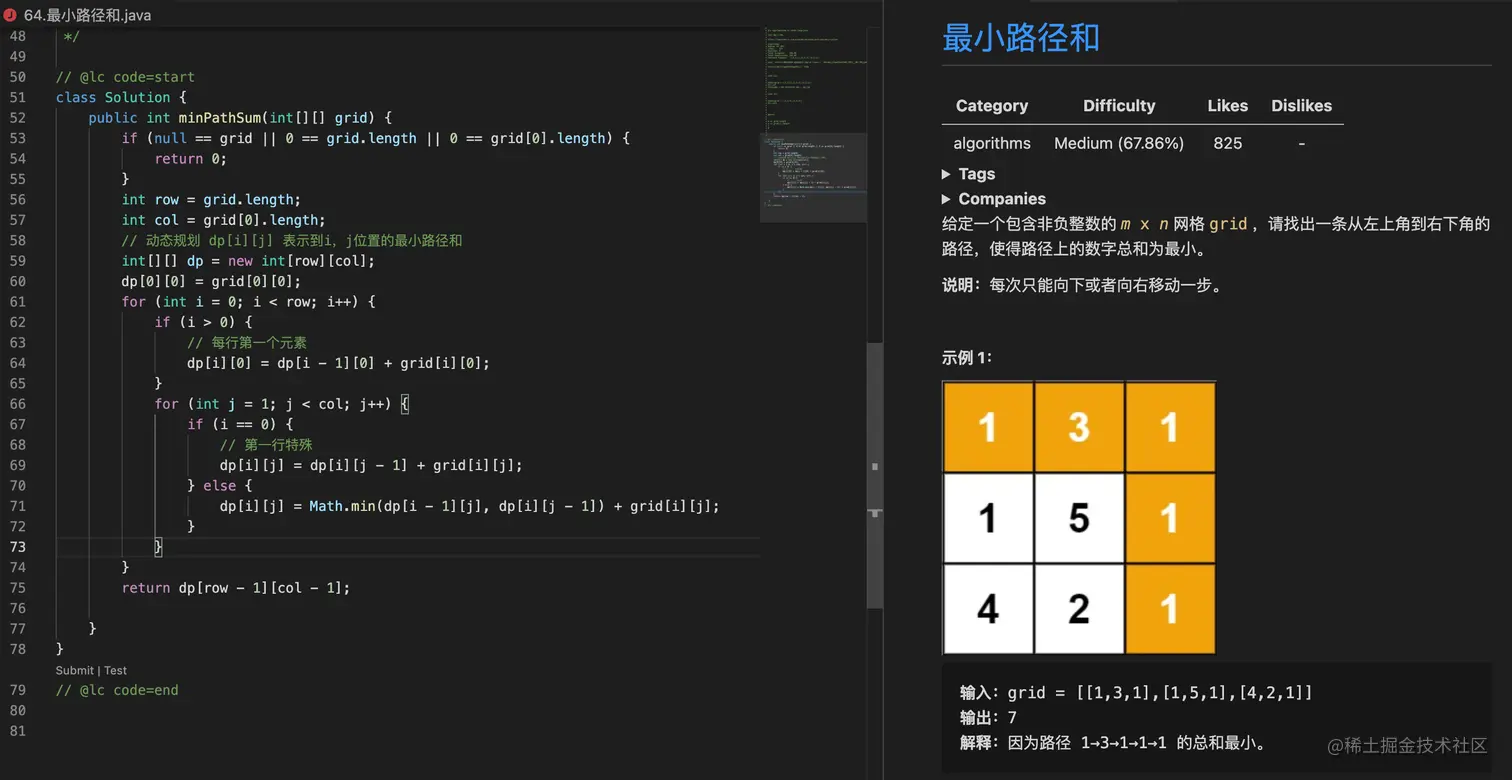Click the 解释 path explanation line
Viewport: 1512px width, 780px height.
tap(1115, 743)
